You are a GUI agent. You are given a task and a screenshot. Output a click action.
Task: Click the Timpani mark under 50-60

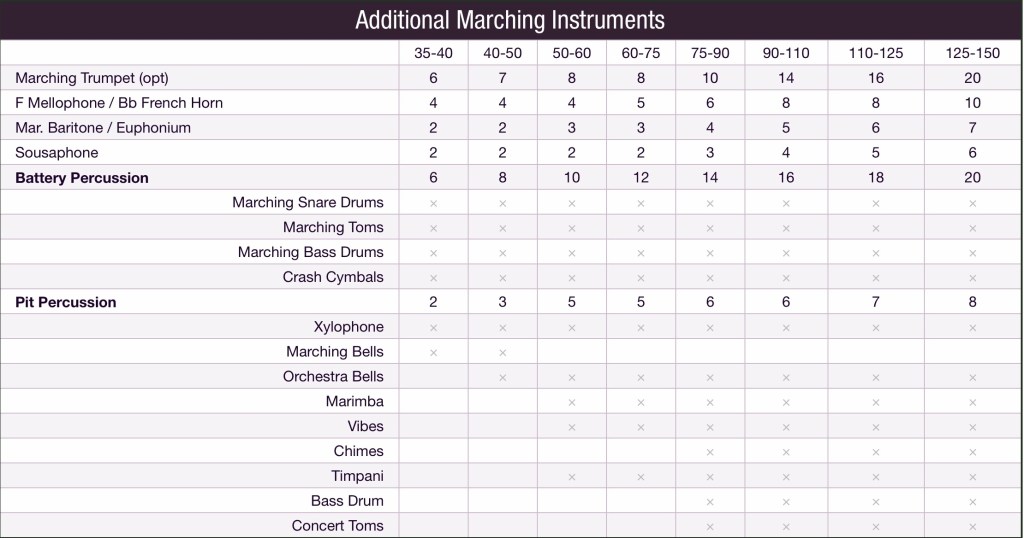572,477
